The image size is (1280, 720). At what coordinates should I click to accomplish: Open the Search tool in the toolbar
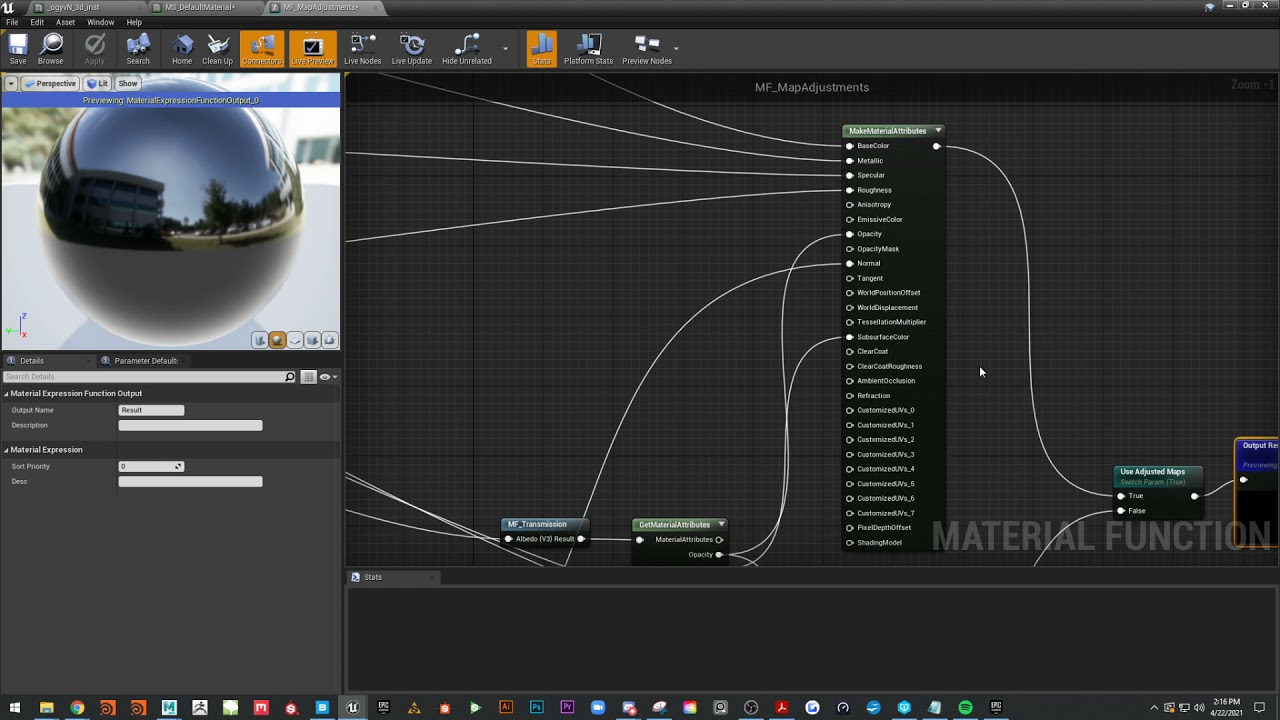138,49
